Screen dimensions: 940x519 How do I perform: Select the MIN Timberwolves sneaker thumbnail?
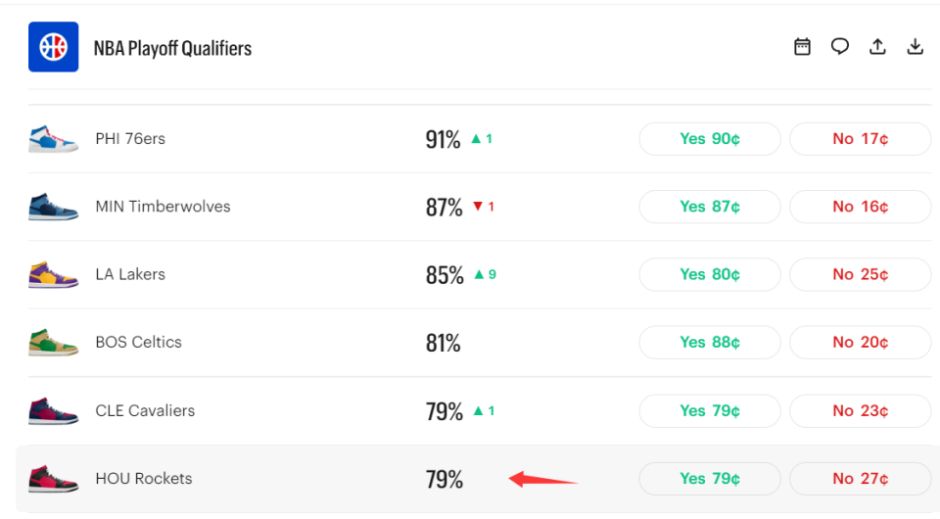coord(53,207)
